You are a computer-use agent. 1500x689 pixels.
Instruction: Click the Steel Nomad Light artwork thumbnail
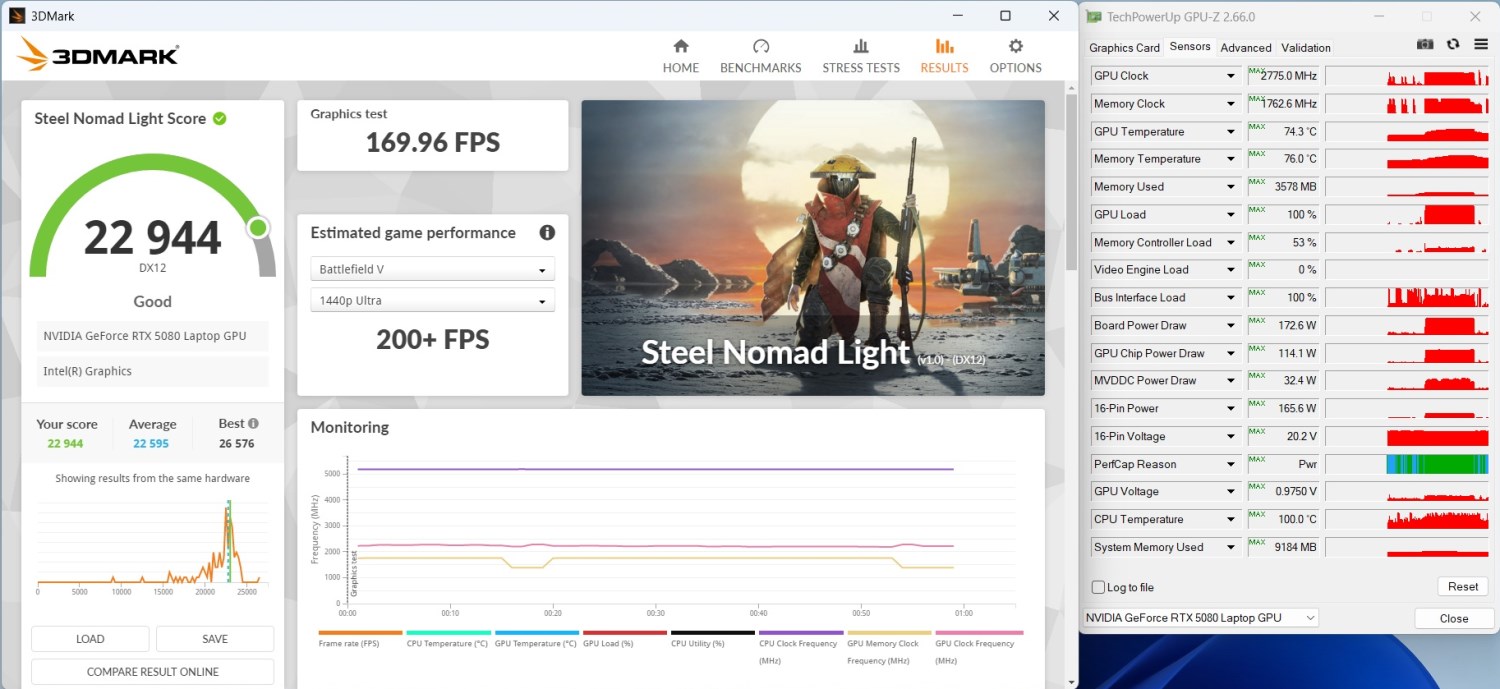pos(813,248)
